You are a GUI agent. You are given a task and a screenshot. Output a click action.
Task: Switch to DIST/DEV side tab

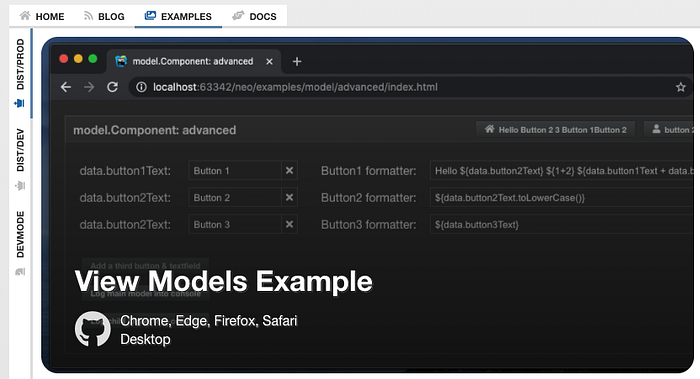pyautogui.click(x=20, y=159)
